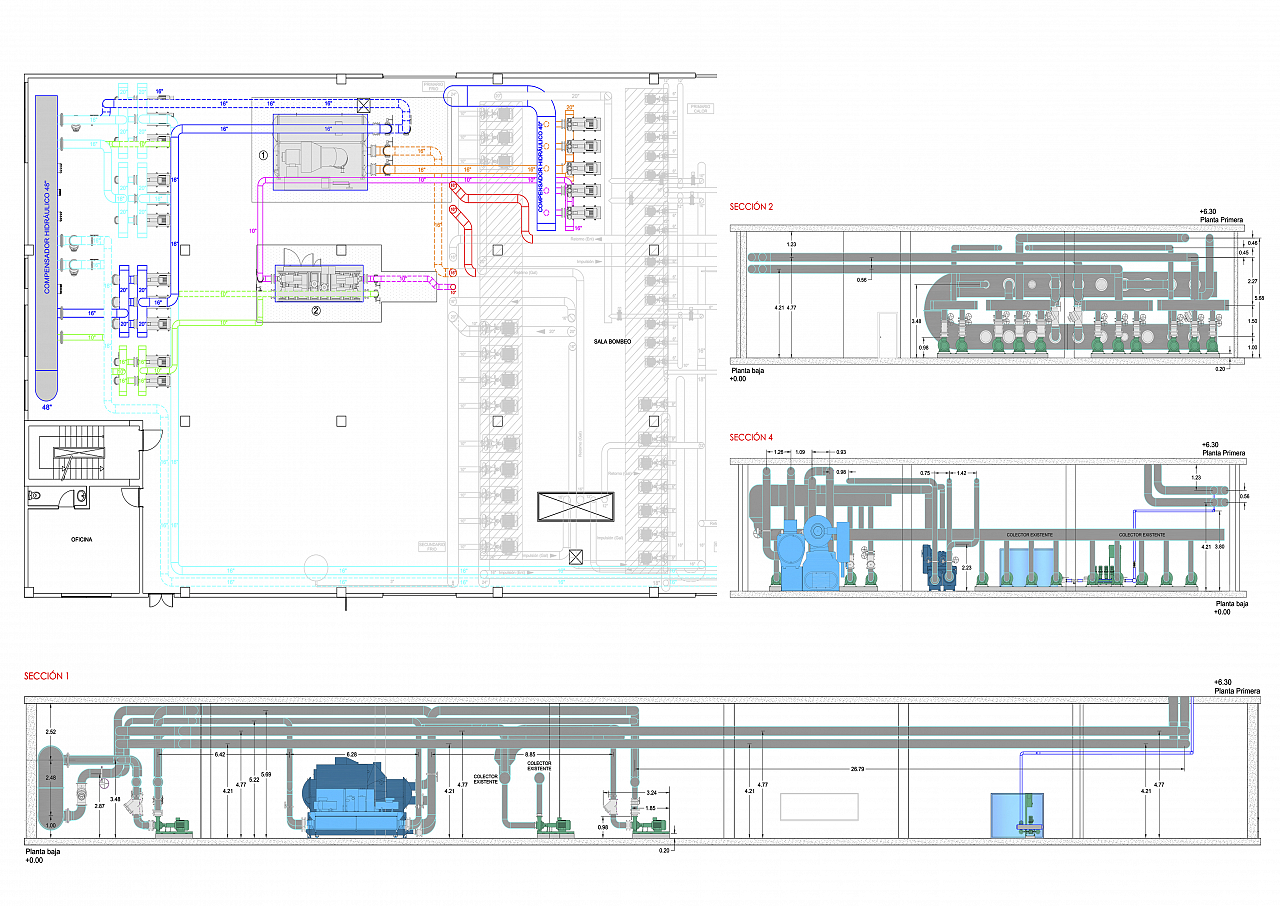
Task: Click the dark blue pump in Sección 4
Action: 937,567
